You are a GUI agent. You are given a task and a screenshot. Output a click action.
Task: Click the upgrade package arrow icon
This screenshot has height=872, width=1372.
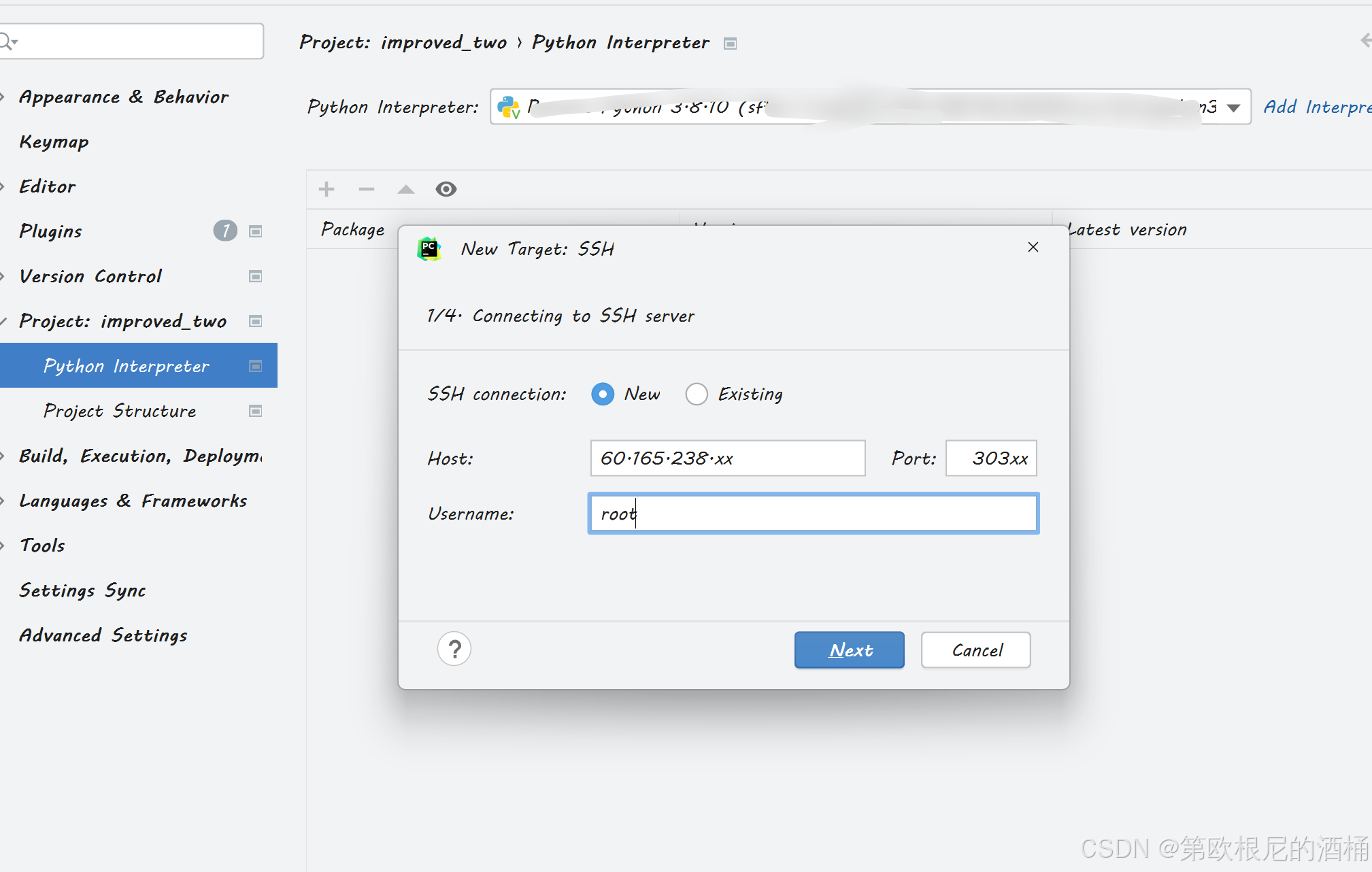(x=406, y=189)
